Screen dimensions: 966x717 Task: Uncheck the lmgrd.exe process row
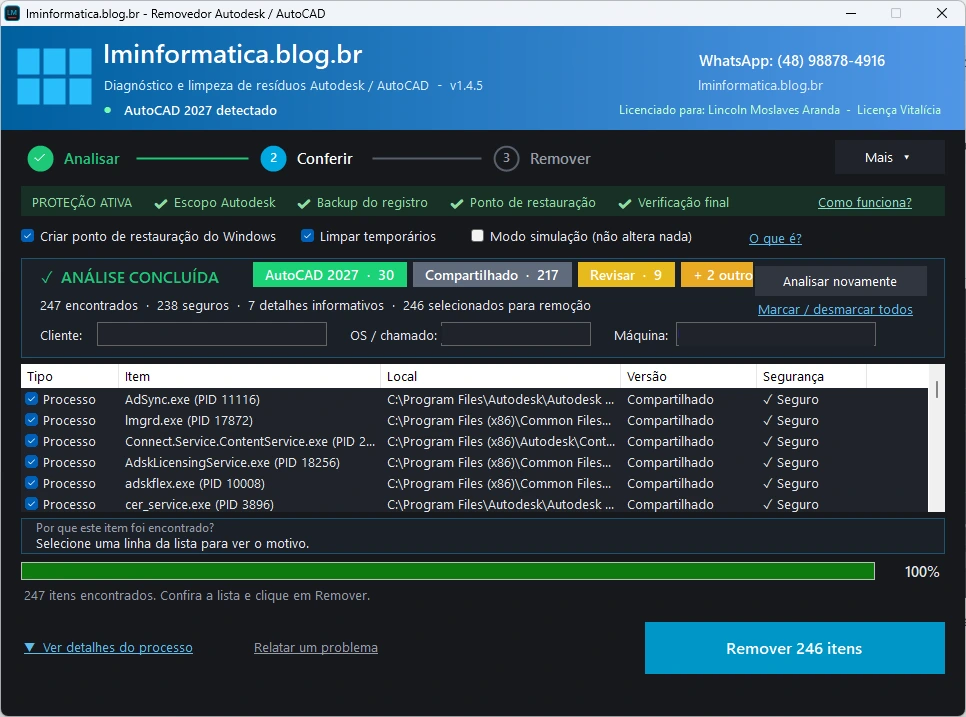pos(31,420)
